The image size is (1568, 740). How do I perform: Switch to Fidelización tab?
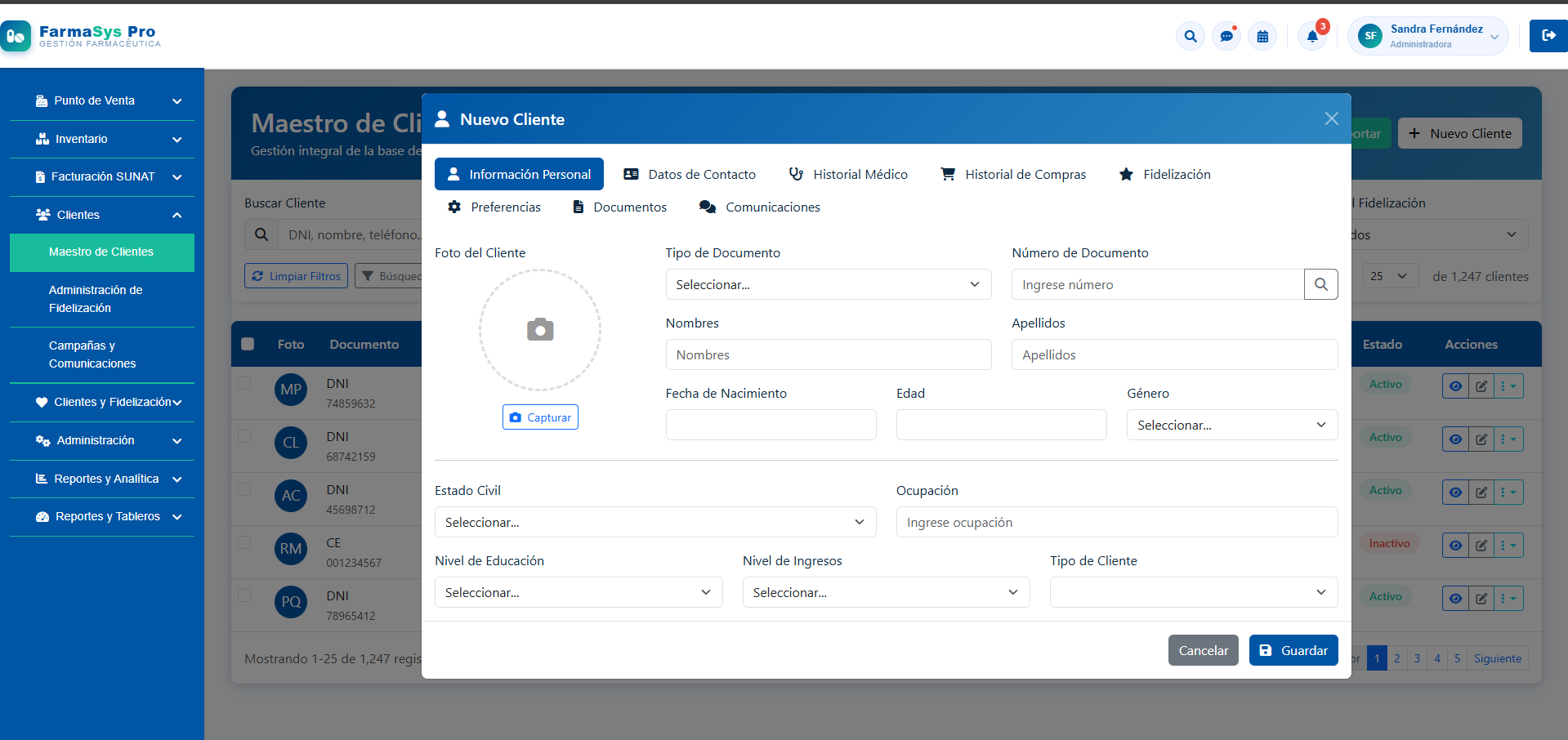1164,174
